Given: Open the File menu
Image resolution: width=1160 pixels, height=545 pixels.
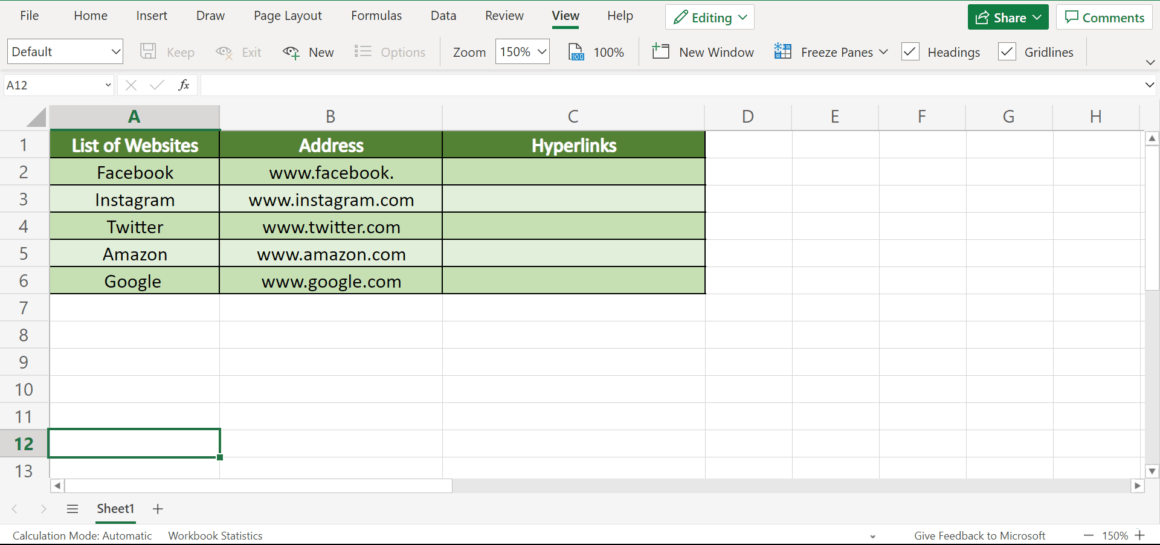Looking at the screenshot, I should click(30, 16).
